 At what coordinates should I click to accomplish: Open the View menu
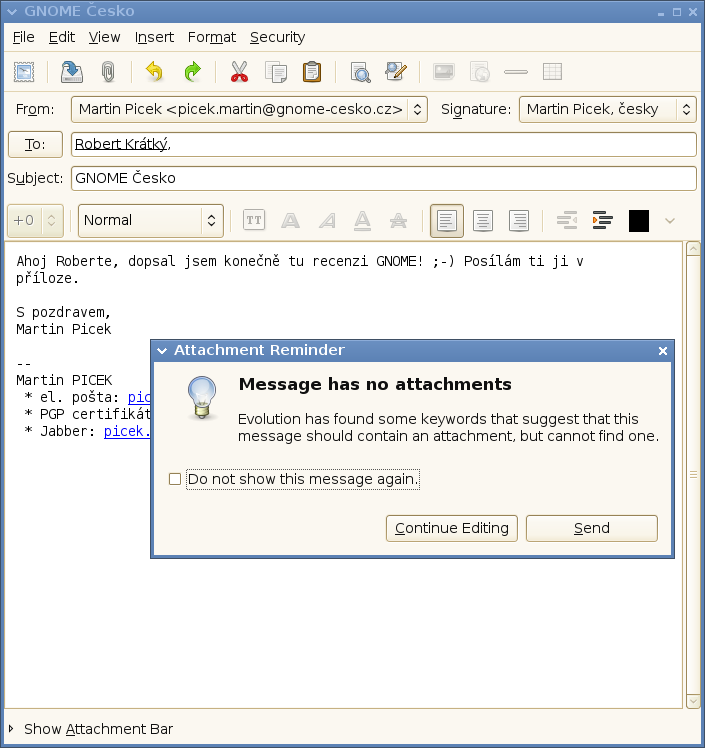[x=104, y=37]
